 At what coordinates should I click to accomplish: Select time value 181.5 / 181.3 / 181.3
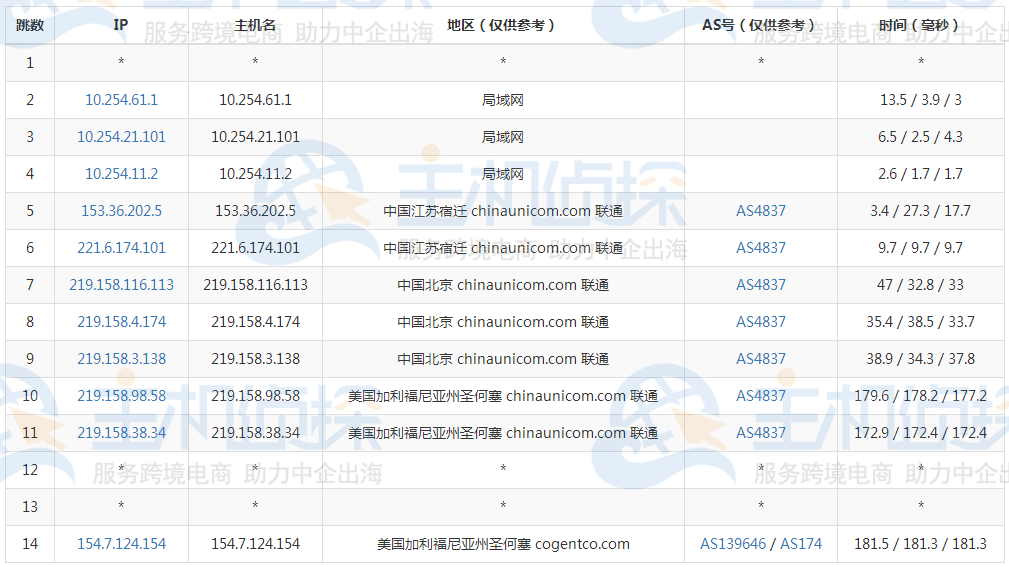[x=921, y=544]
